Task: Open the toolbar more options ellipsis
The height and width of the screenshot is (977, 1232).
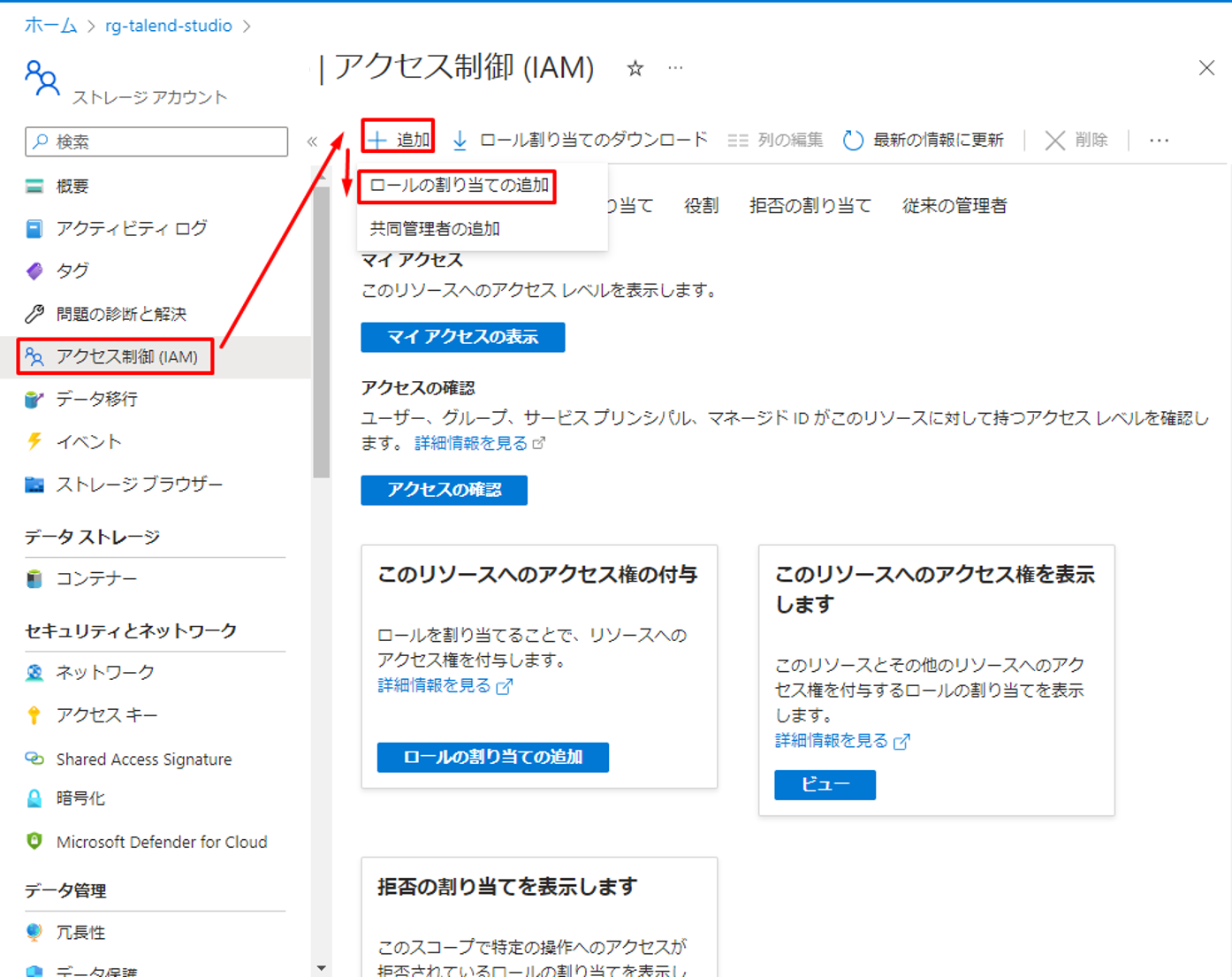Action: point(1159,140)
